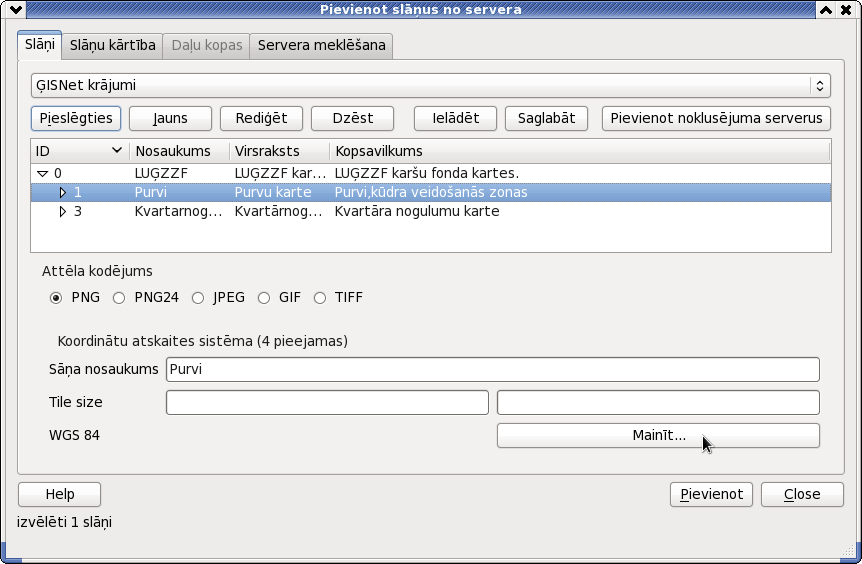Image resolution: width=862 pixels, height=564 pixels.
Task: Click the ID column sort arrow
Action: [117, 150]
